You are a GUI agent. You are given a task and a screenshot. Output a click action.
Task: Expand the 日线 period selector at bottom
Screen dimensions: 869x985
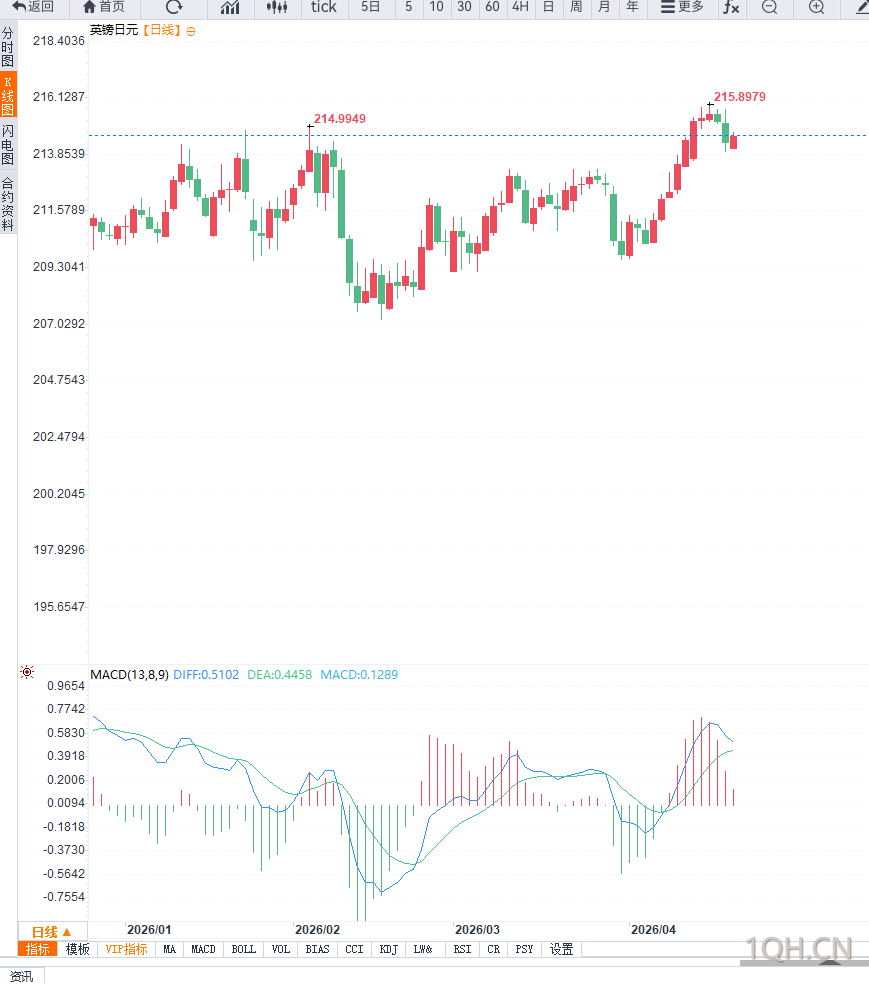(52, 932)
